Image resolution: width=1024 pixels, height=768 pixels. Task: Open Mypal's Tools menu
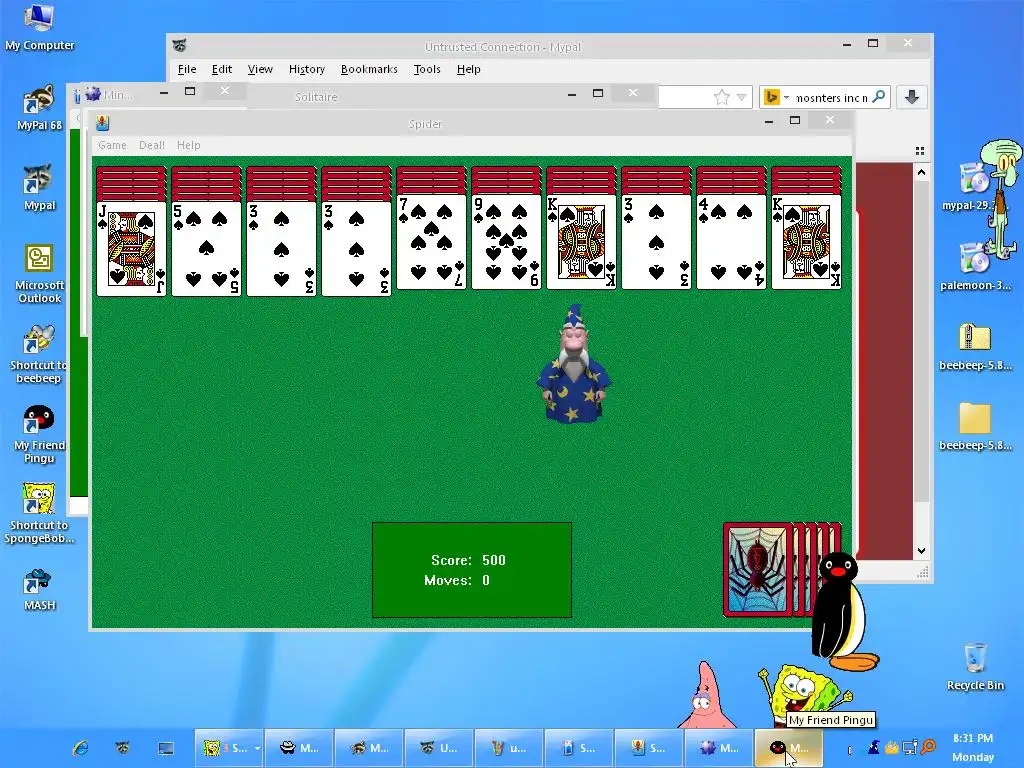click(427, 69)
